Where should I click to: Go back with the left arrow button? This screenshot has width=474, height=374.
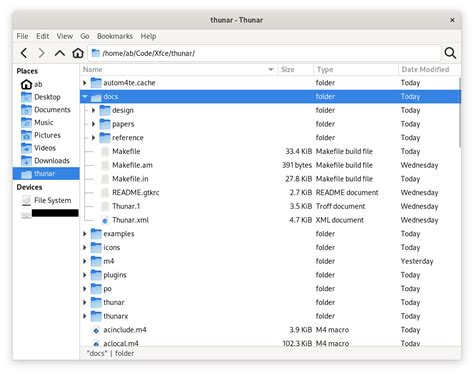[24, 53]
